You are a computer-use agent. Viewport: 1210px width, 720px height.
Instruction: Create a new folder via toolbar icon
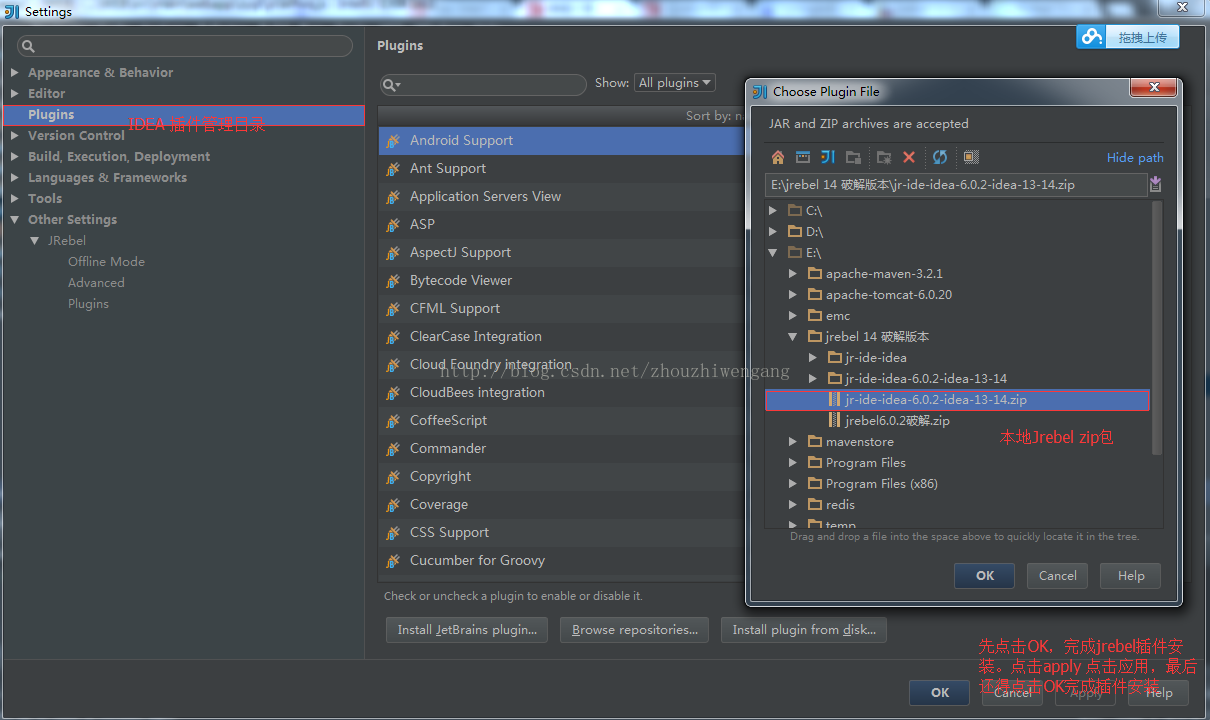click(x=884, y=157)
